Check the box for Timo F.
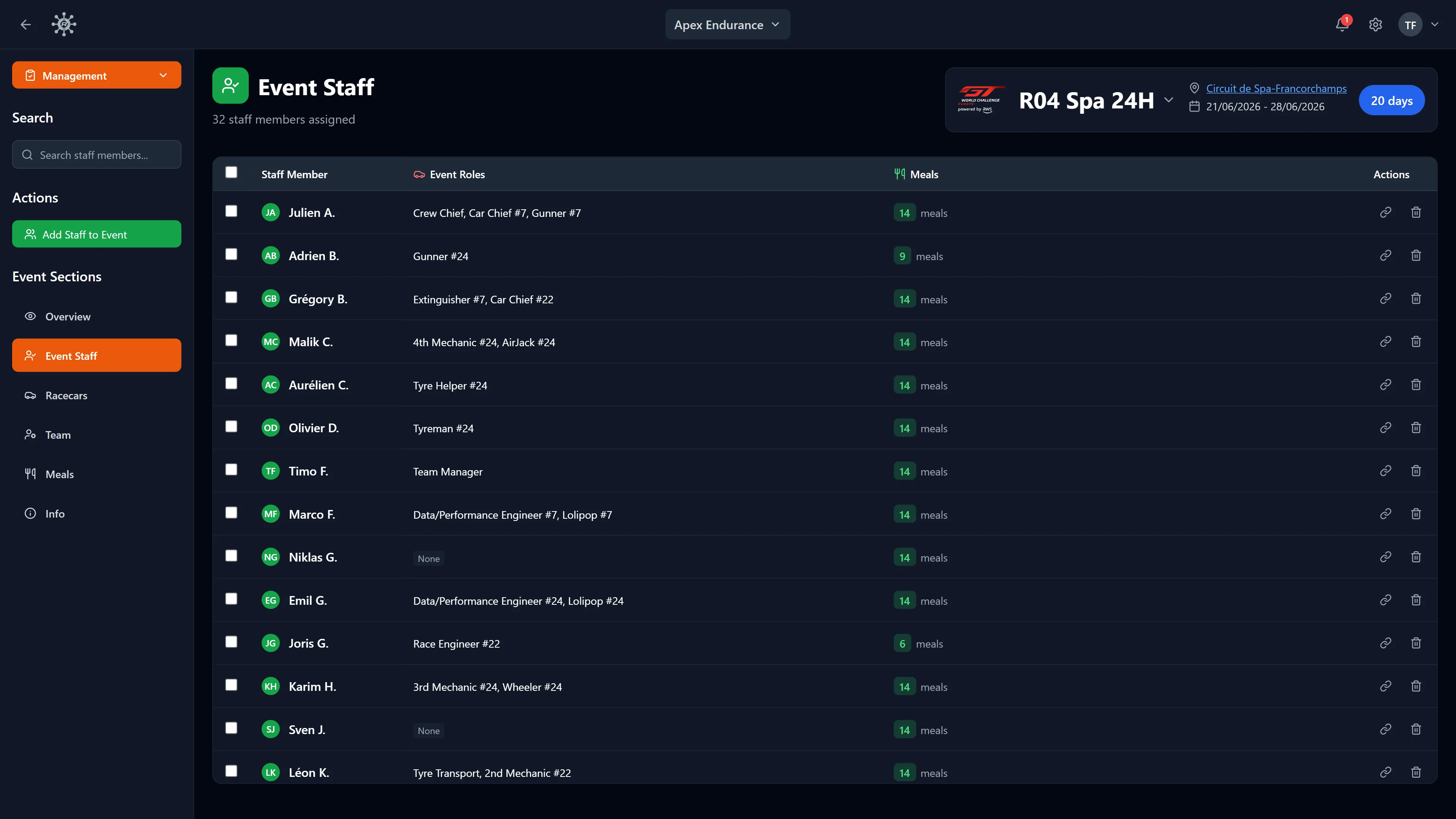This screenshot has width=1456, height=819. pyautogui.click(x=231, y=470)
